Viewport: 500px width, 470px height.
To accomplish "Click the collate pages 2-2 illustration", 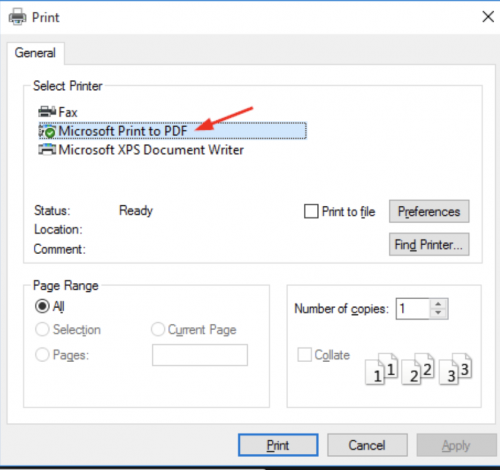I will [418, 369].
